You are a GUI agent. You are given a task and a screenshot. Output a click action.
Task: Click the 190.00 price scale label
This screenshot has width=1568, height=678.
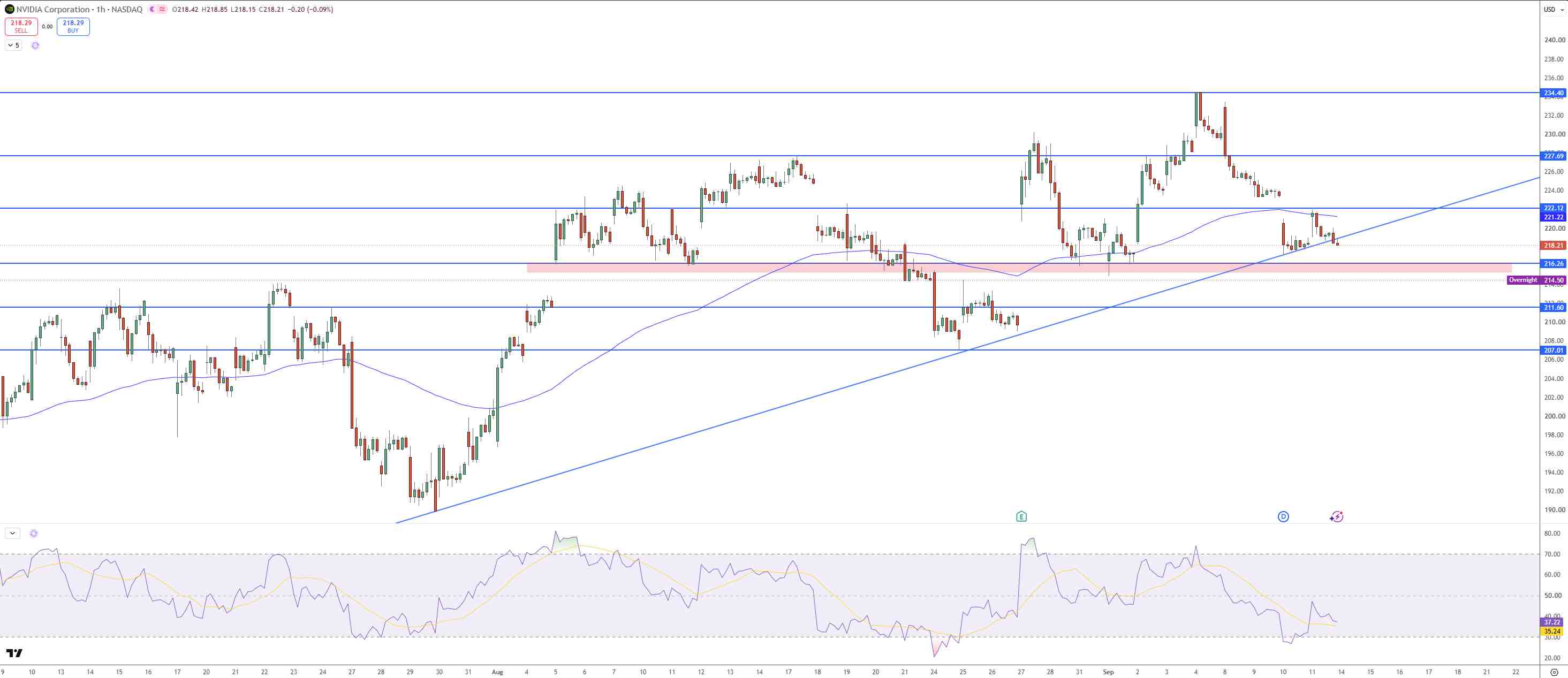pos(1554,510)
